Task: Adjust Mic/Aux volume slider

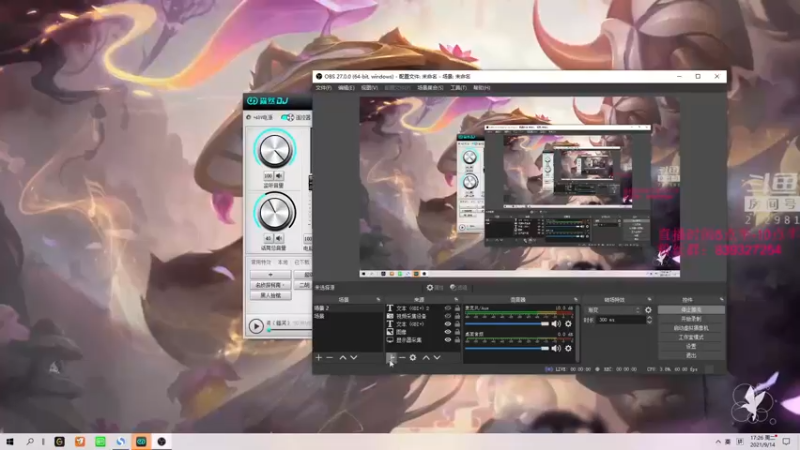Action: 507,324
